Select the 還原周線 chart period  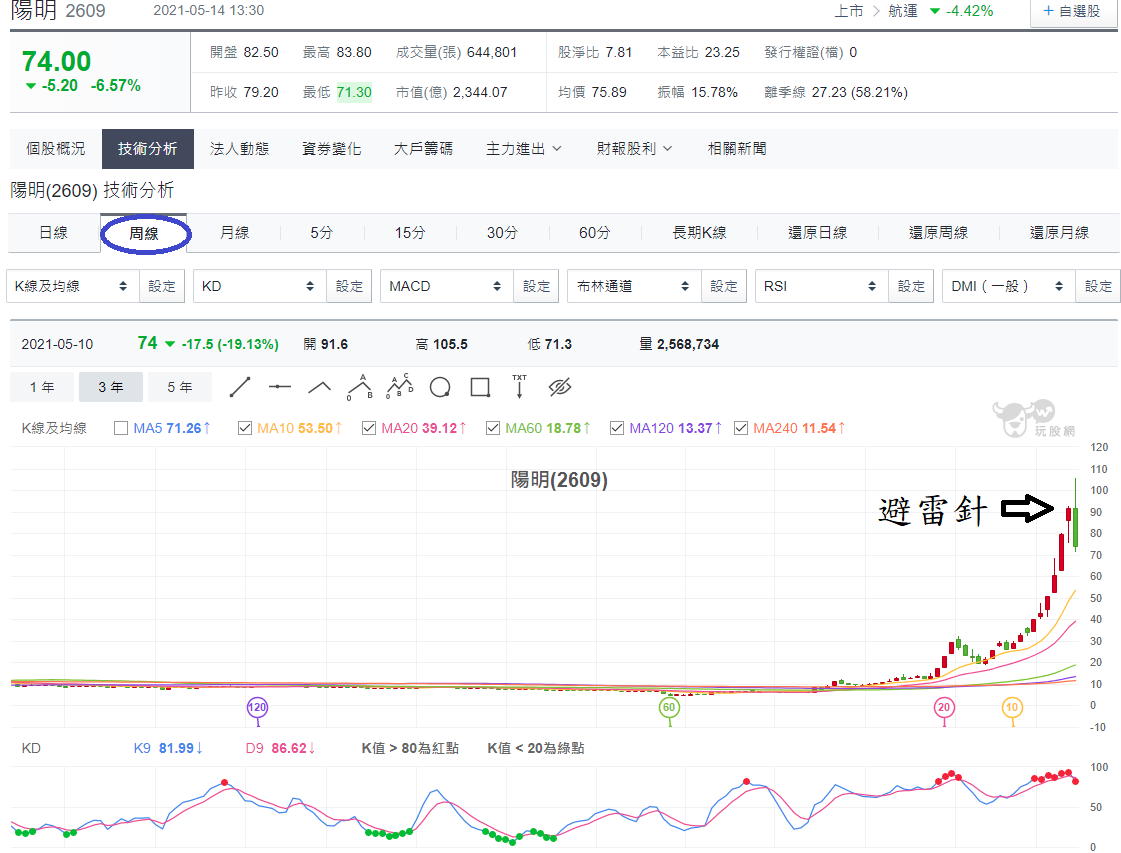[x=939, y=233]
